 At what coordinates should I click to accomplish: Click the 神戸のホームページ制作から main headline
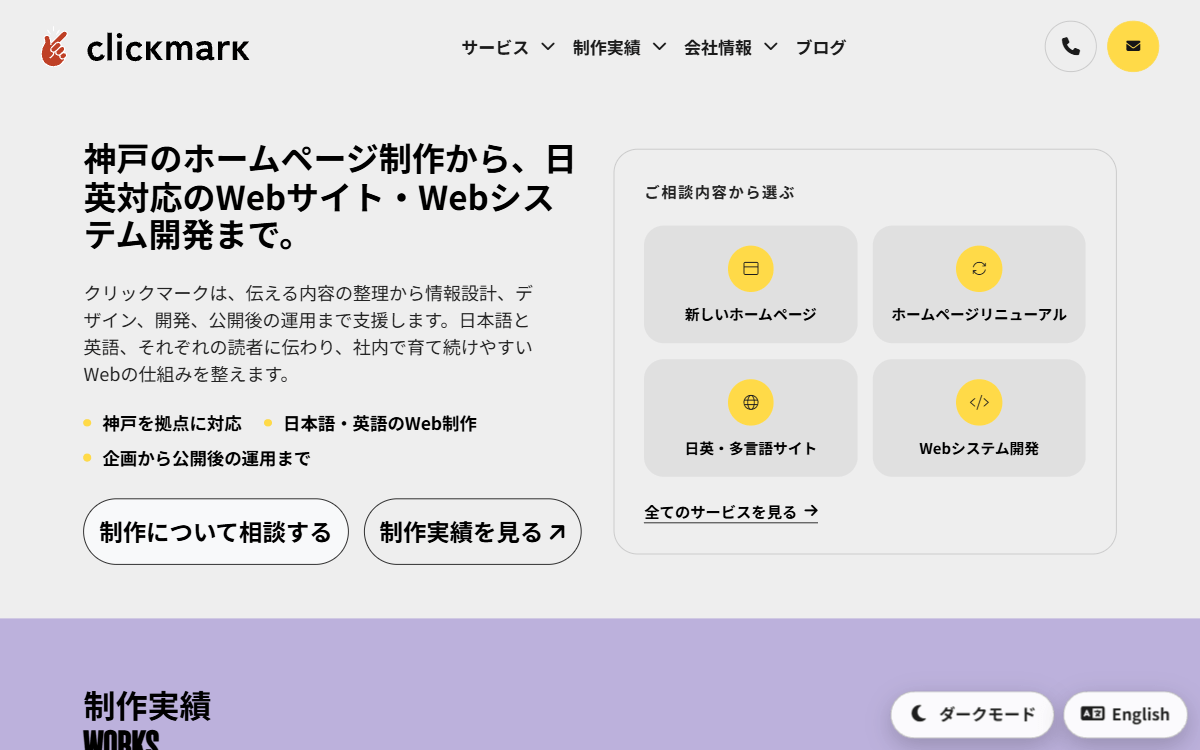pos(330,198)
